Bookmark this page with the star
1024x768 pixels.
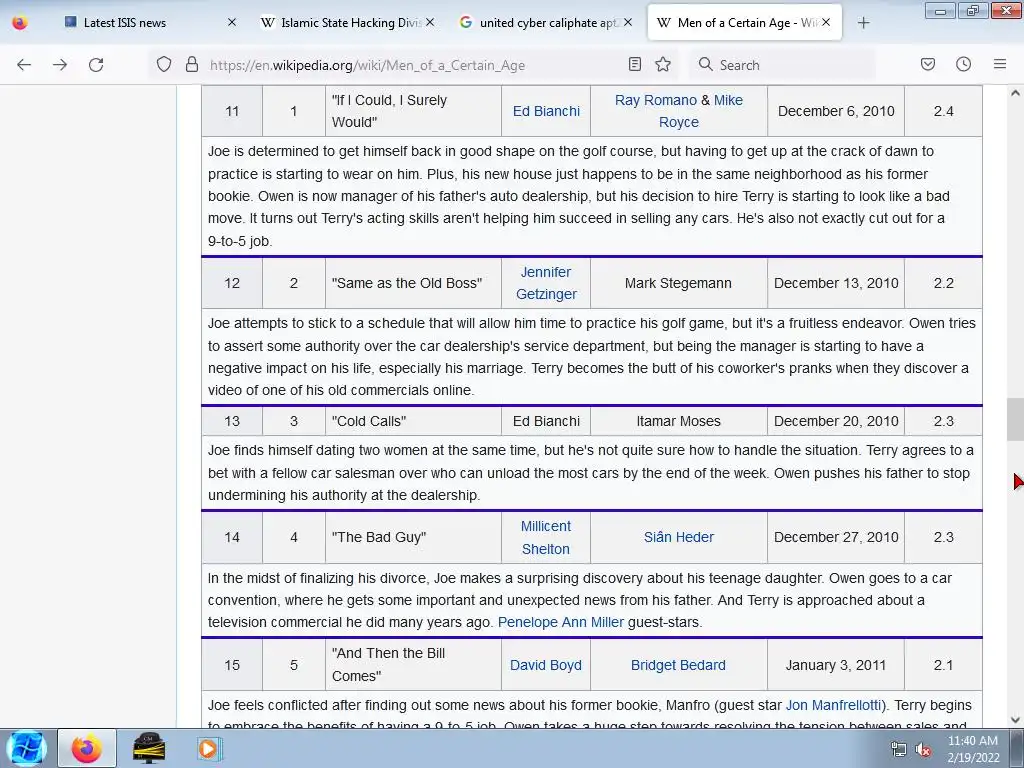tap(663, 64)
